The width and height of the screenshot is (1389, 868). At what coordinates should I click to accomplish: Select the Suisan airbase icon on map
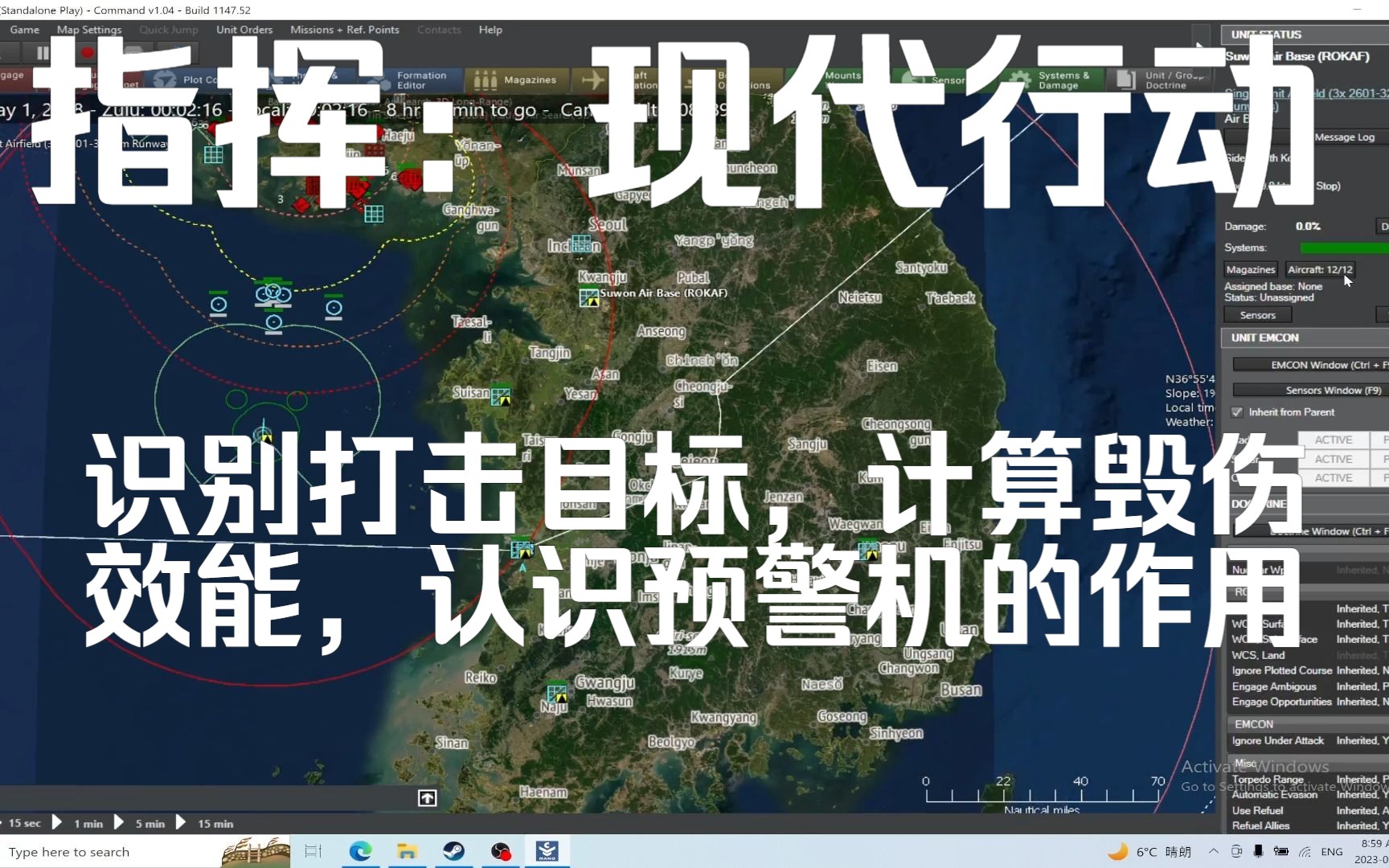pos(500,396)
